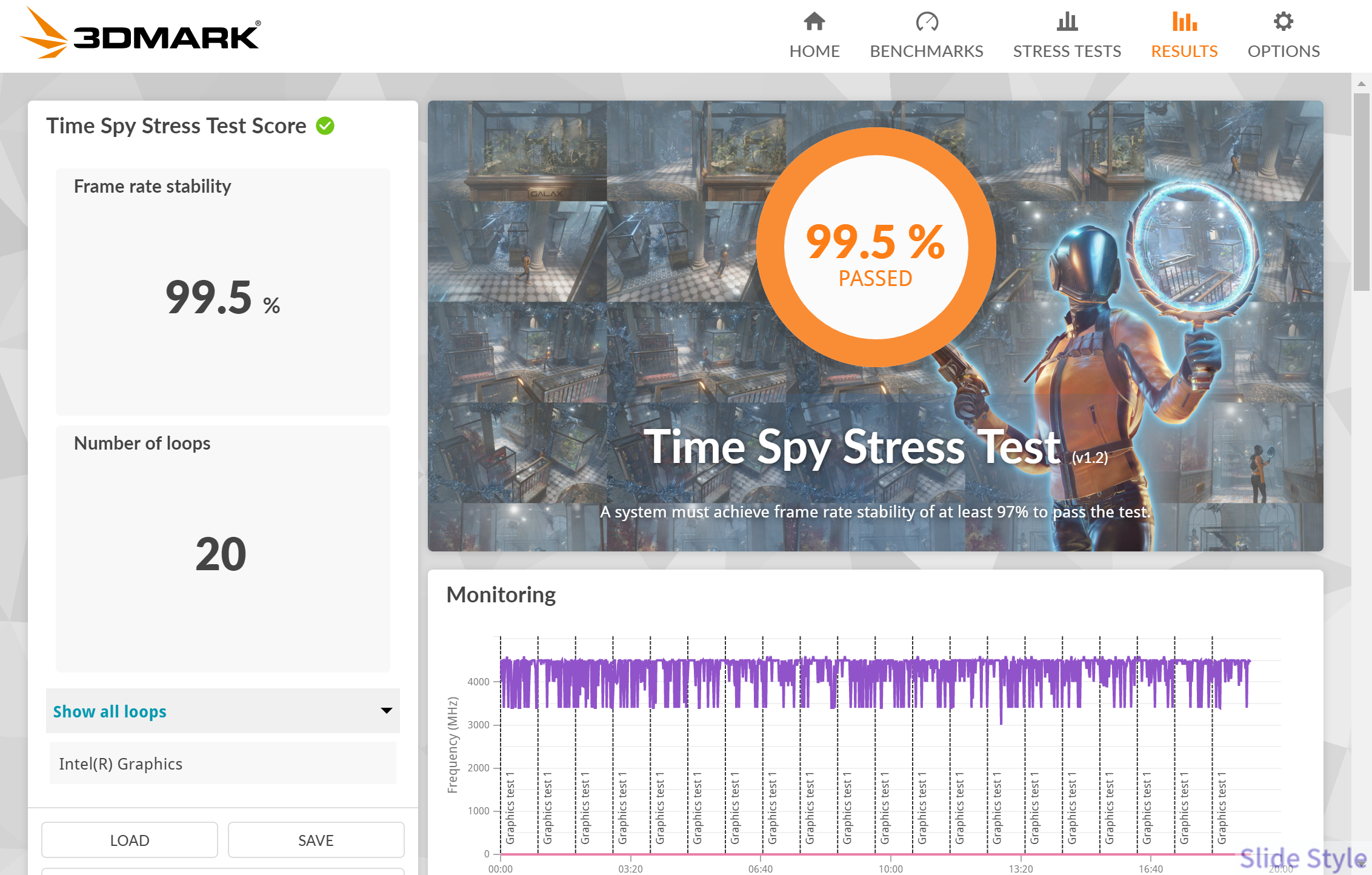
Task: Click the 06:40 time axis label
Action: point(760,869)
